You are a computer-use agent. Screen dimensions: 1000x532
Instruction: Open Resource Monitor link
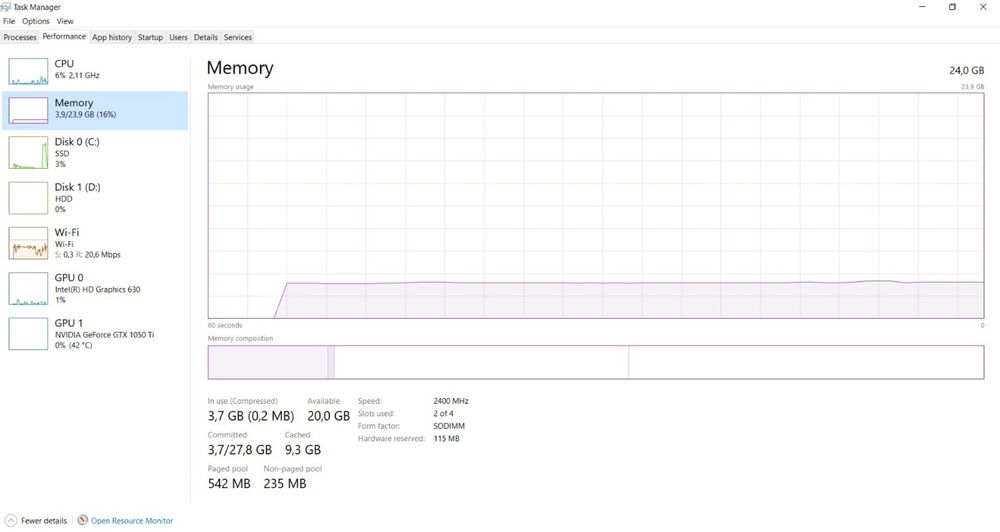(x=132, y=521)
